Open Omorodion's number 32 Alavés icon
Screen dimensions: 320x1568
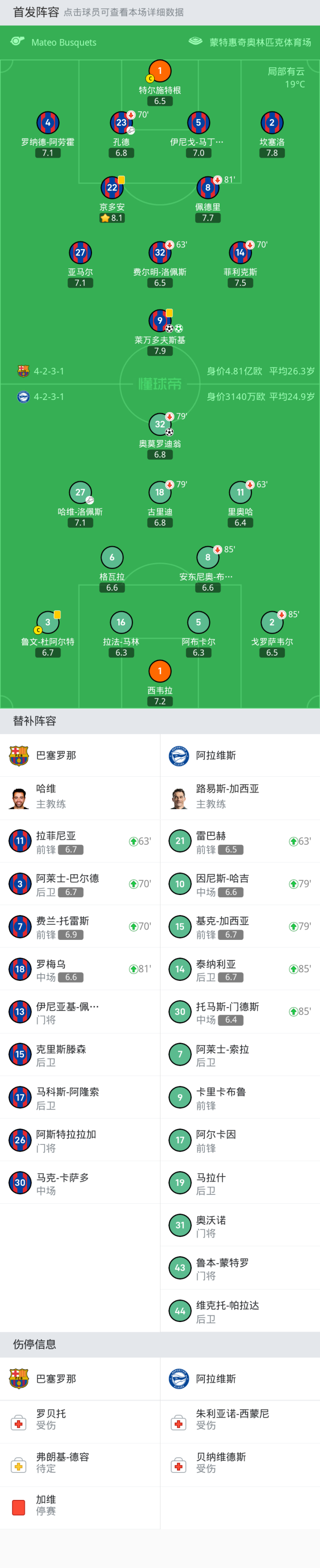pyautogui.click(x=160, y=424)
